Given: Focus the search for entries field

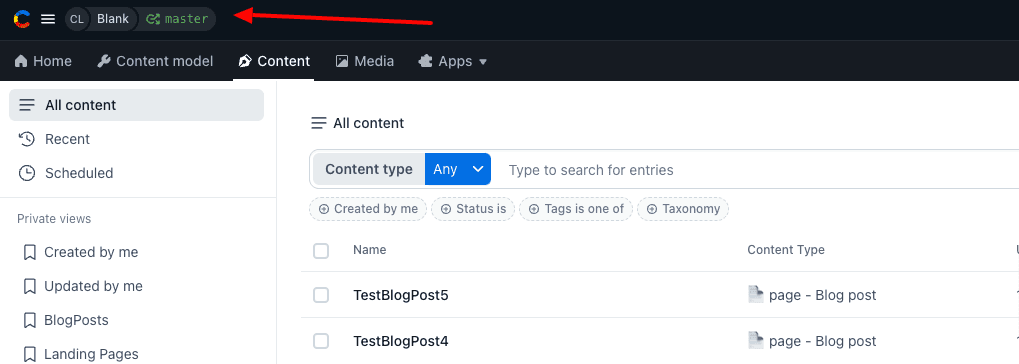Looking at the screenshot, I should [754, 170].
